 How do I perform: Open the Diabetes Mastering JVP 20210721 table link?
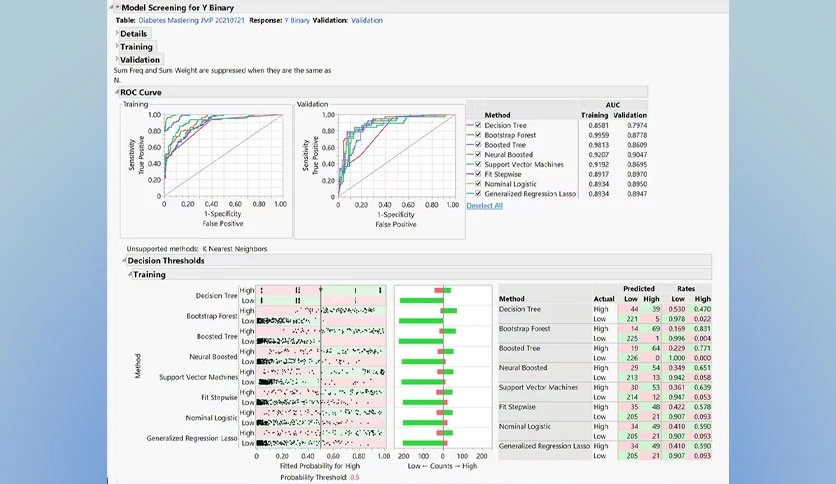click(x=191, y=20)
